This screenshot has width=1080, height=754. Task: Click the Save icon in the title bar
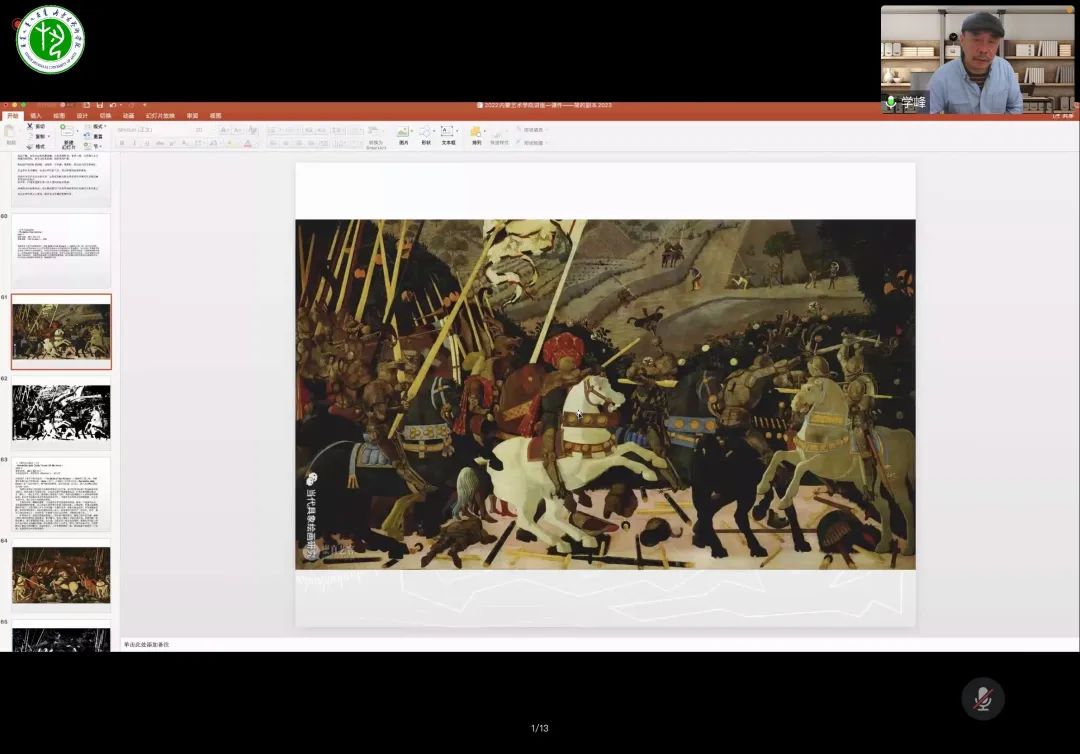(x=100, y=105)
